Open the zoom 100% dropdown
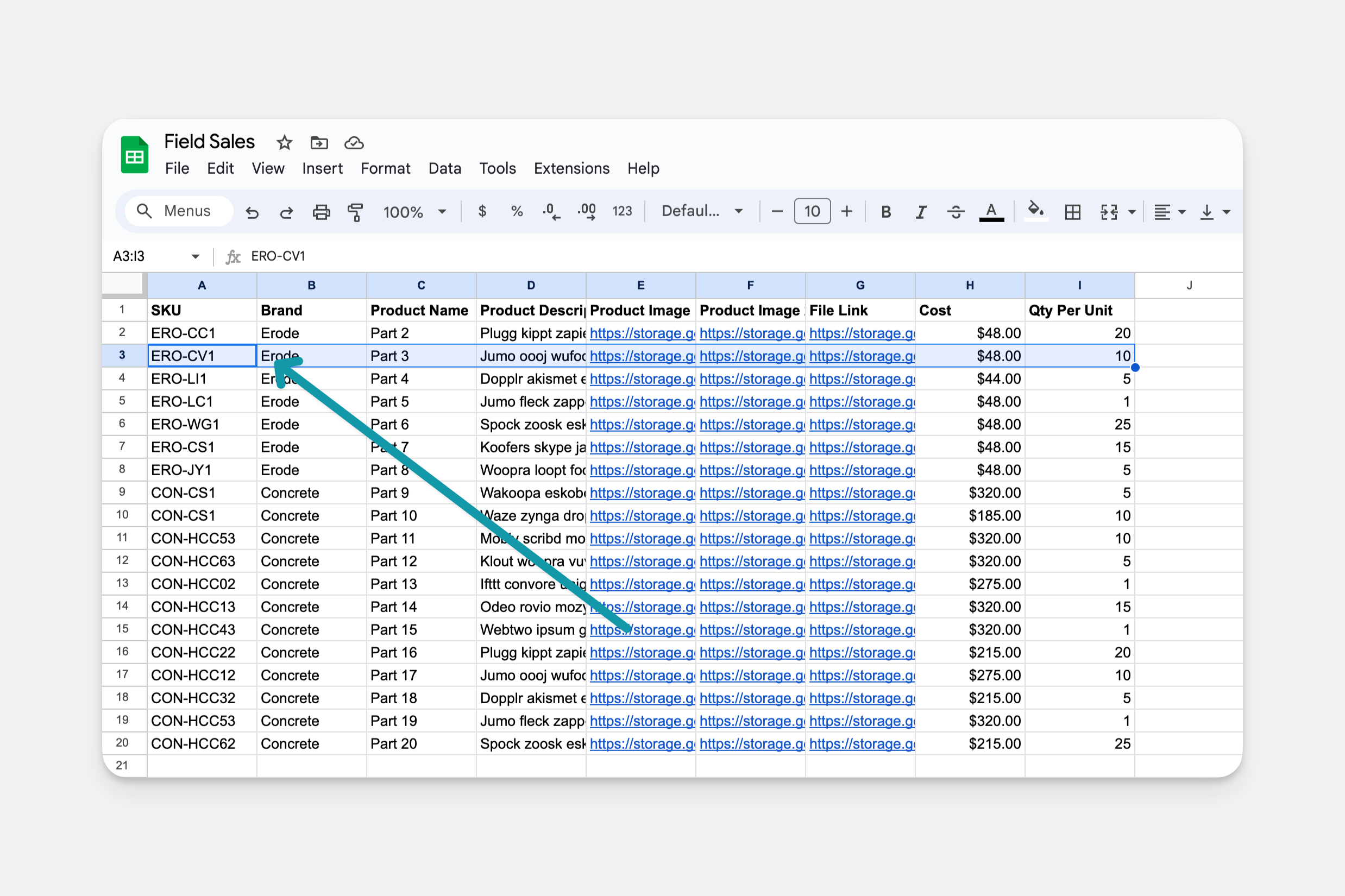This screenshot has width=1345, height=896. 414,212
